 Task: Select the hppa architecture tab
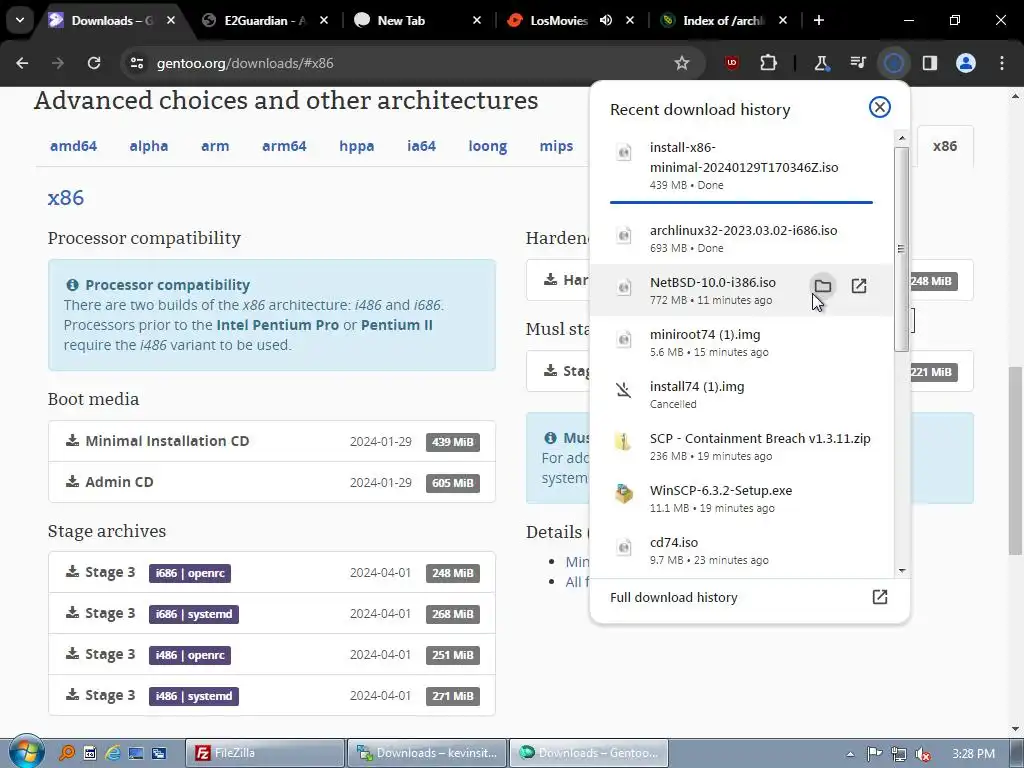pyautogui.click(x=357, y=146)
